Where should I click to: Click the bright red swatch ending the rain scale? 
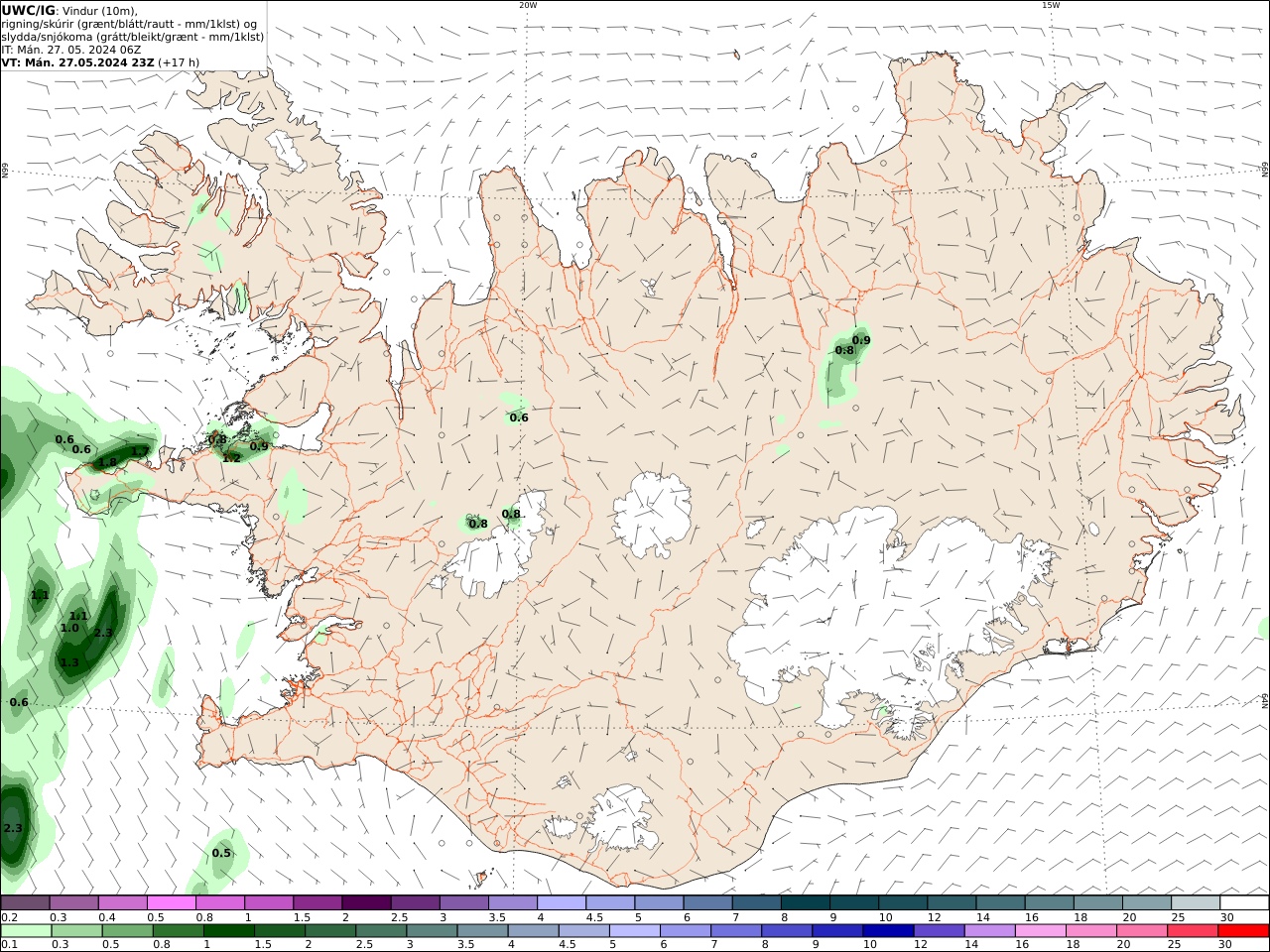[1243, 931]
